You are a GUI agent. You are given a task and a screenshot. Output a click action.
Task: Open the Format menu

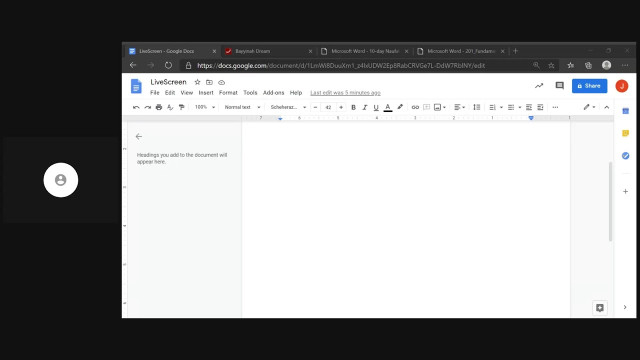click(228, 93)
